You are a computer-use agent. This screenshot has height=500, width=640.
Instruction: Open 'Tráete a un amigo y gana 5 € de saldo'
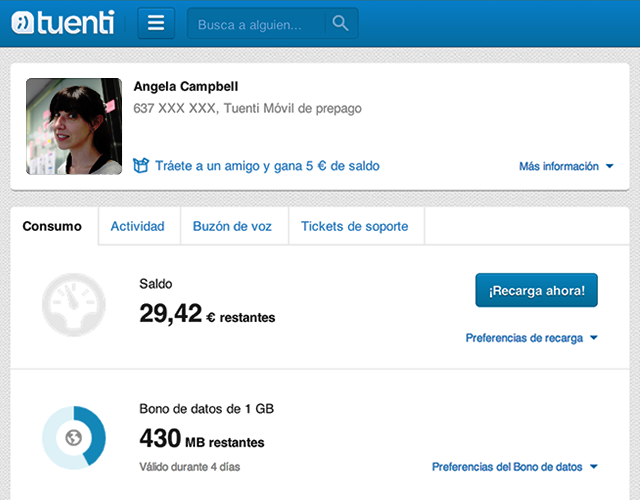coord(267,166)
